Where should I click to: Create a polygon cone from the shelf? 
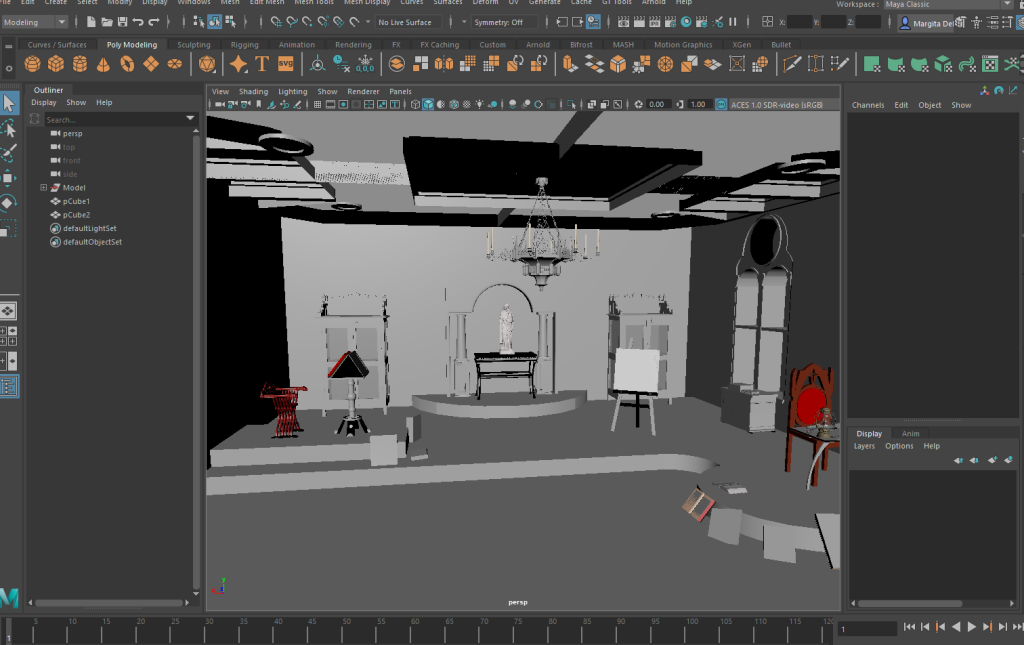tap(103, 64)
